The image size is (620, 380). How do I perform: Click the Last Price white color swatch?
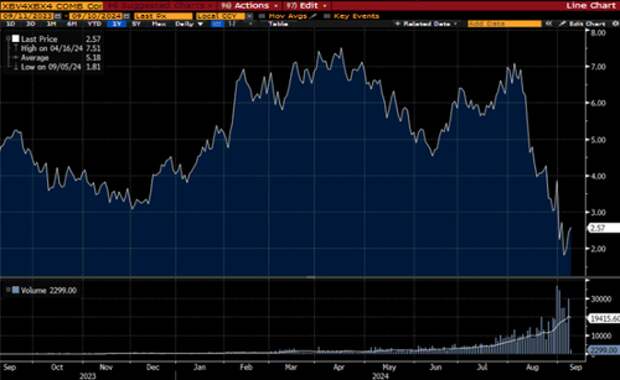[15, 39]
